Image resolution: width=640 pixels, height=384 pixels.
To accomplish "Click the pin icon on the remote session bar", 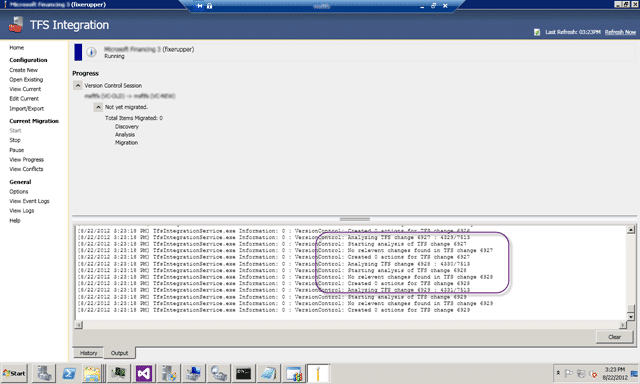I will [199, 6].
